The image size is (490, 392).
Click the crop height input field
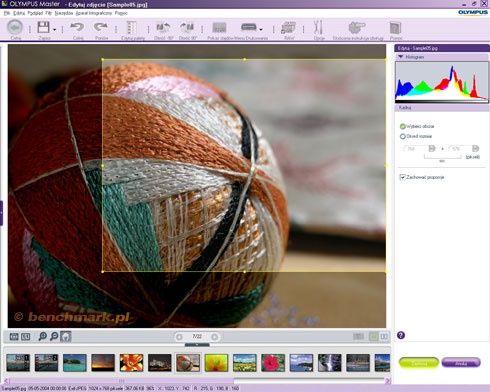coord(460,148)
